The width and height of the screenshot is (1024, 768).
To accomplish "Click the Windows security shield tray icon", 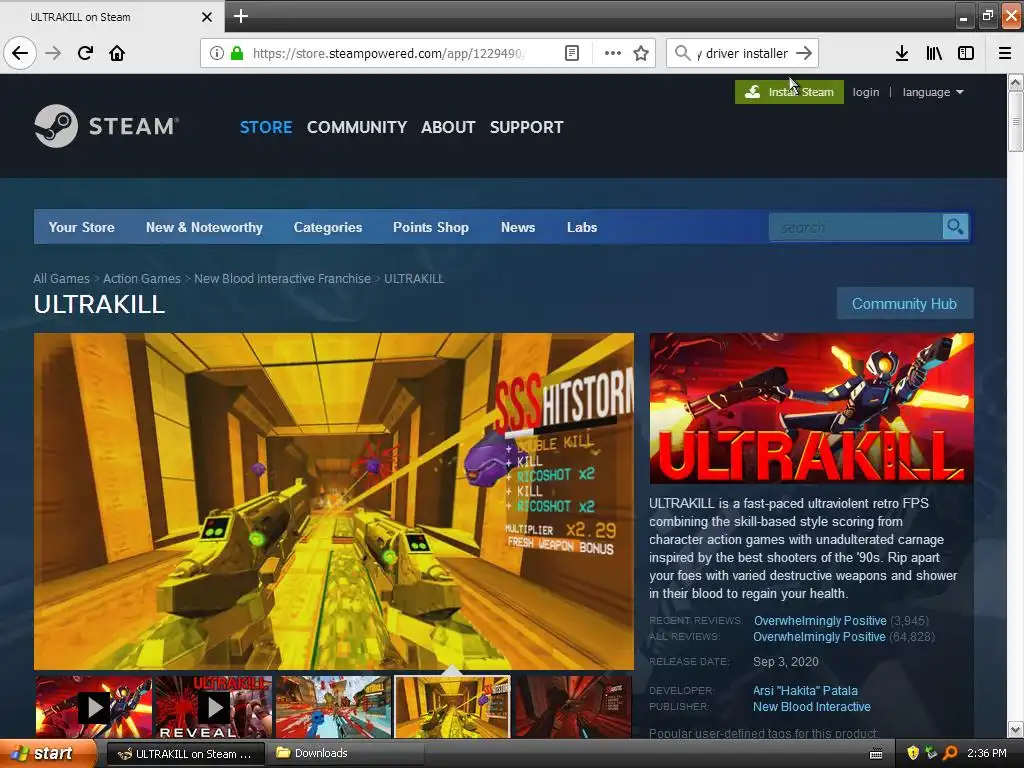I will click(x=913, y=753).
